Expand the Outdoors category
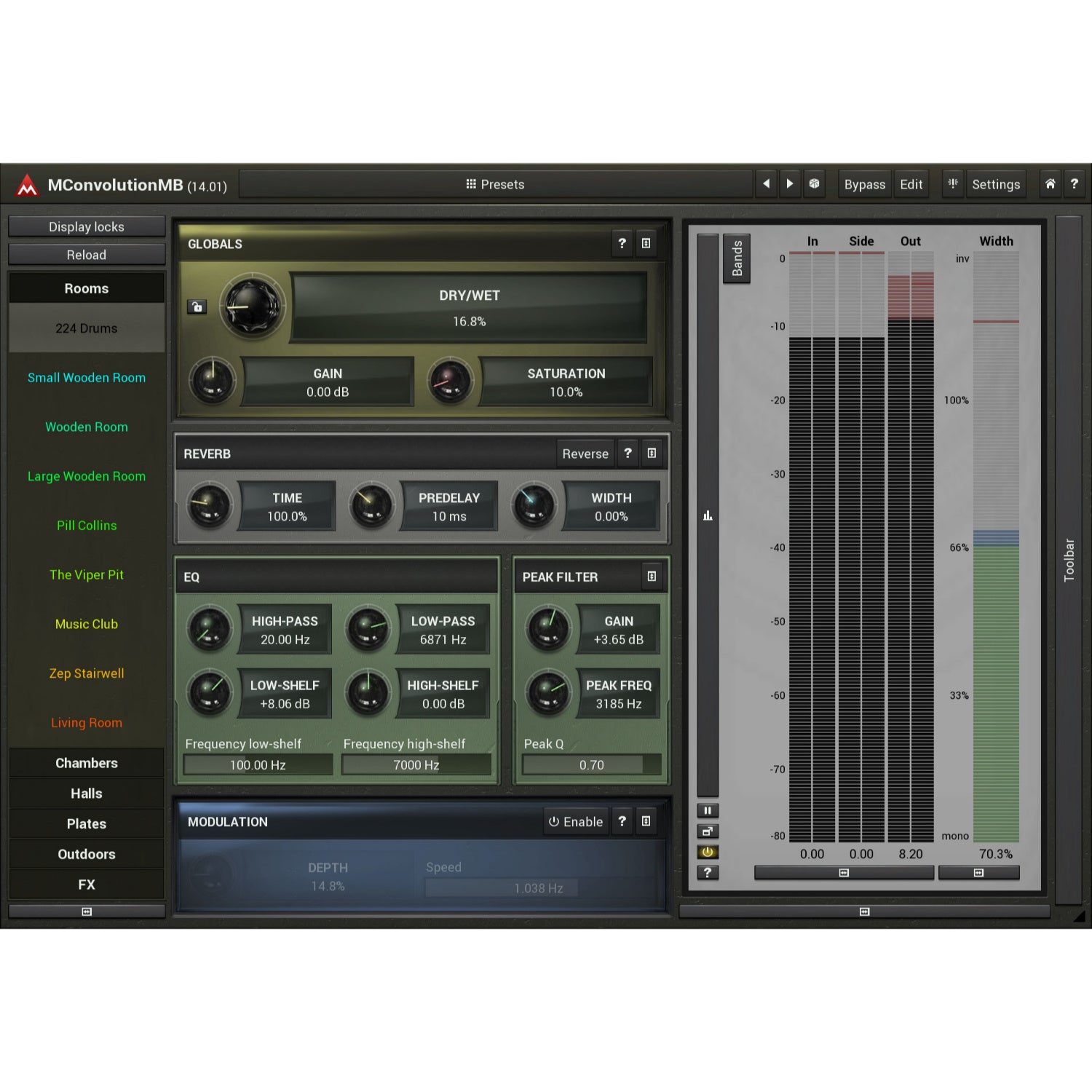1092x1092 pixels. pyautogui.click(x=87, y=854)
